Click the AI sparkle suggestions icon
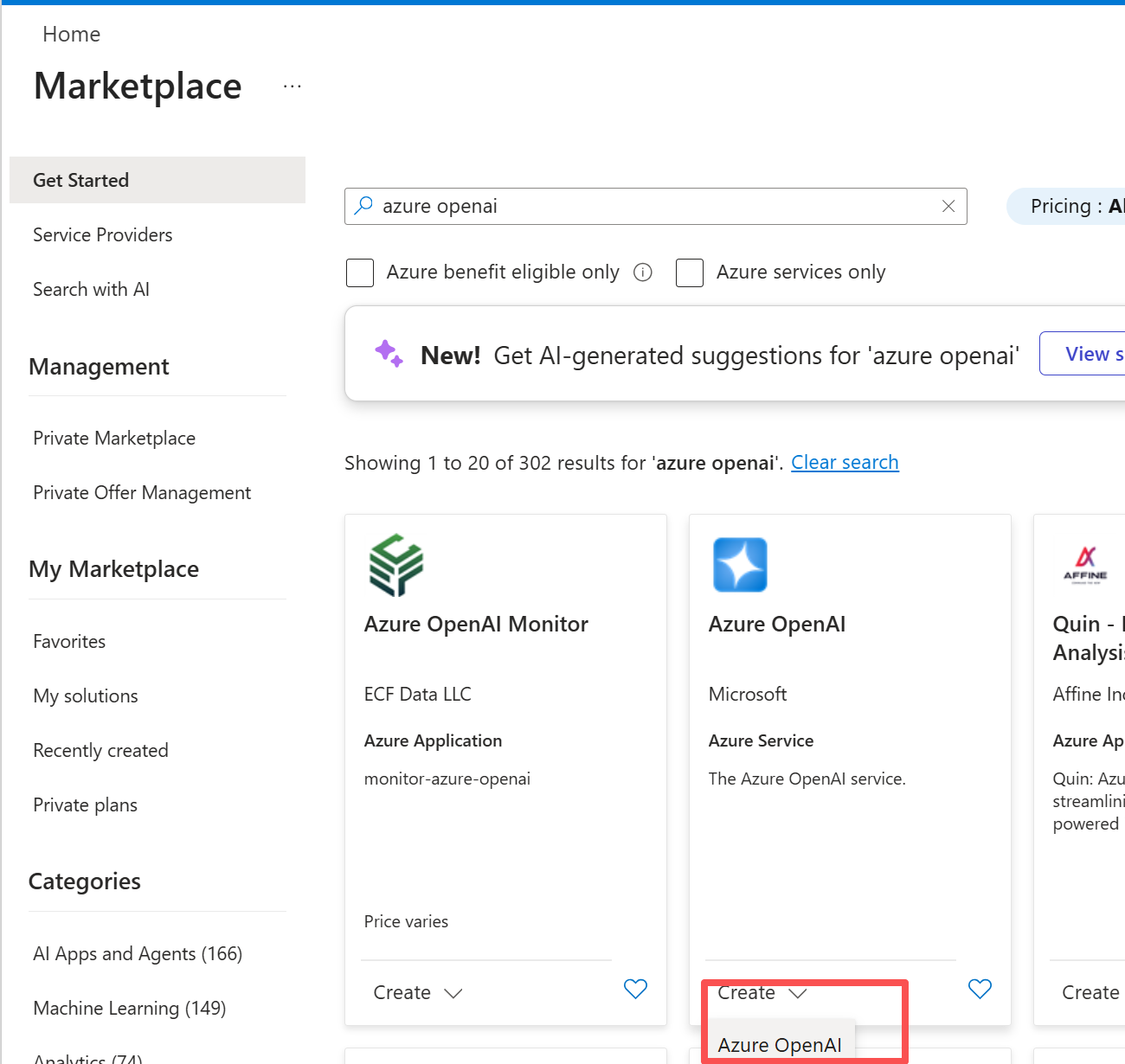Screen dimensions: 1125x1064 [x=389, y=354]
